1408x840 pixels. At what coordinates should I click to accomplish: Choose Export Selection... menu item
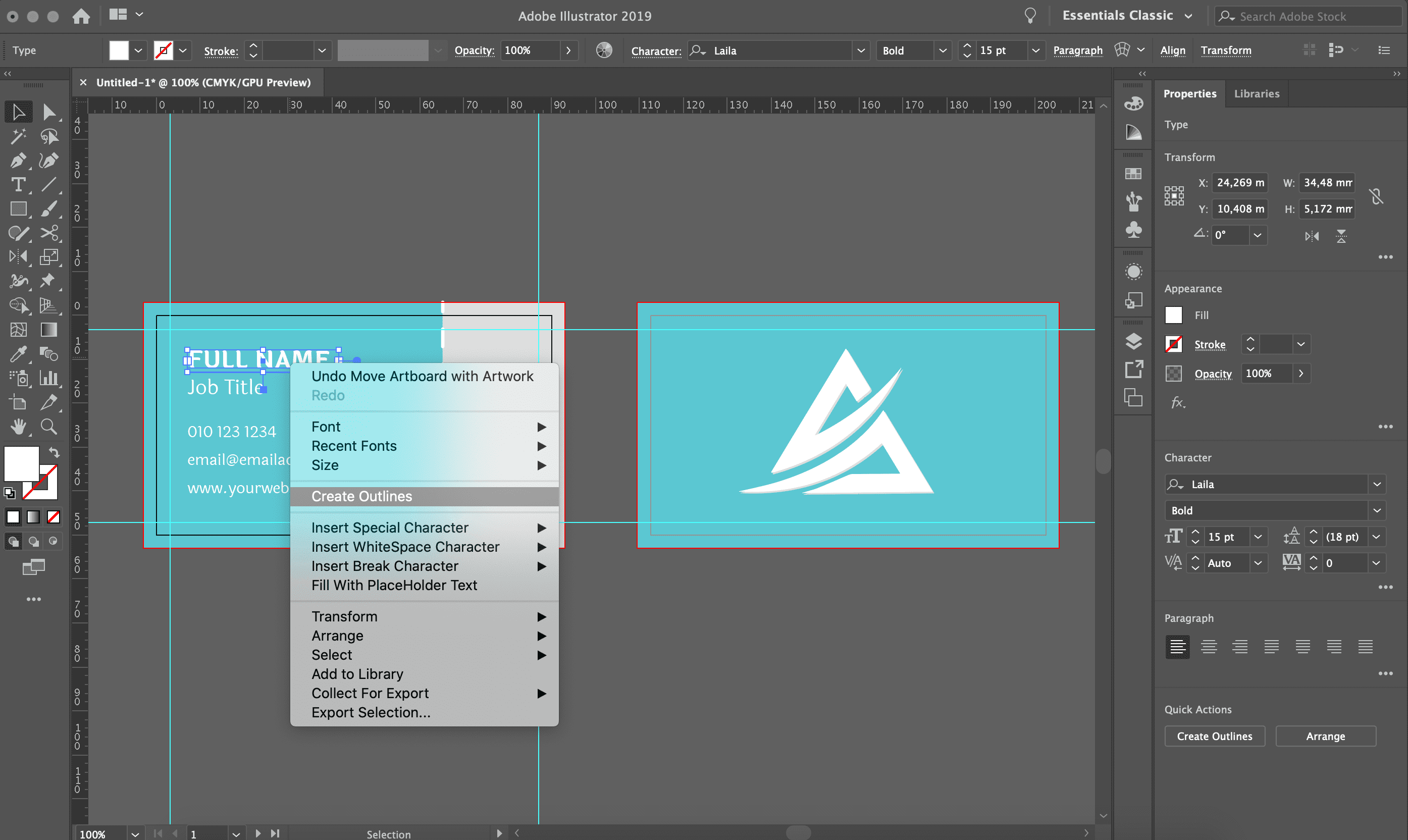pos(424,712)
